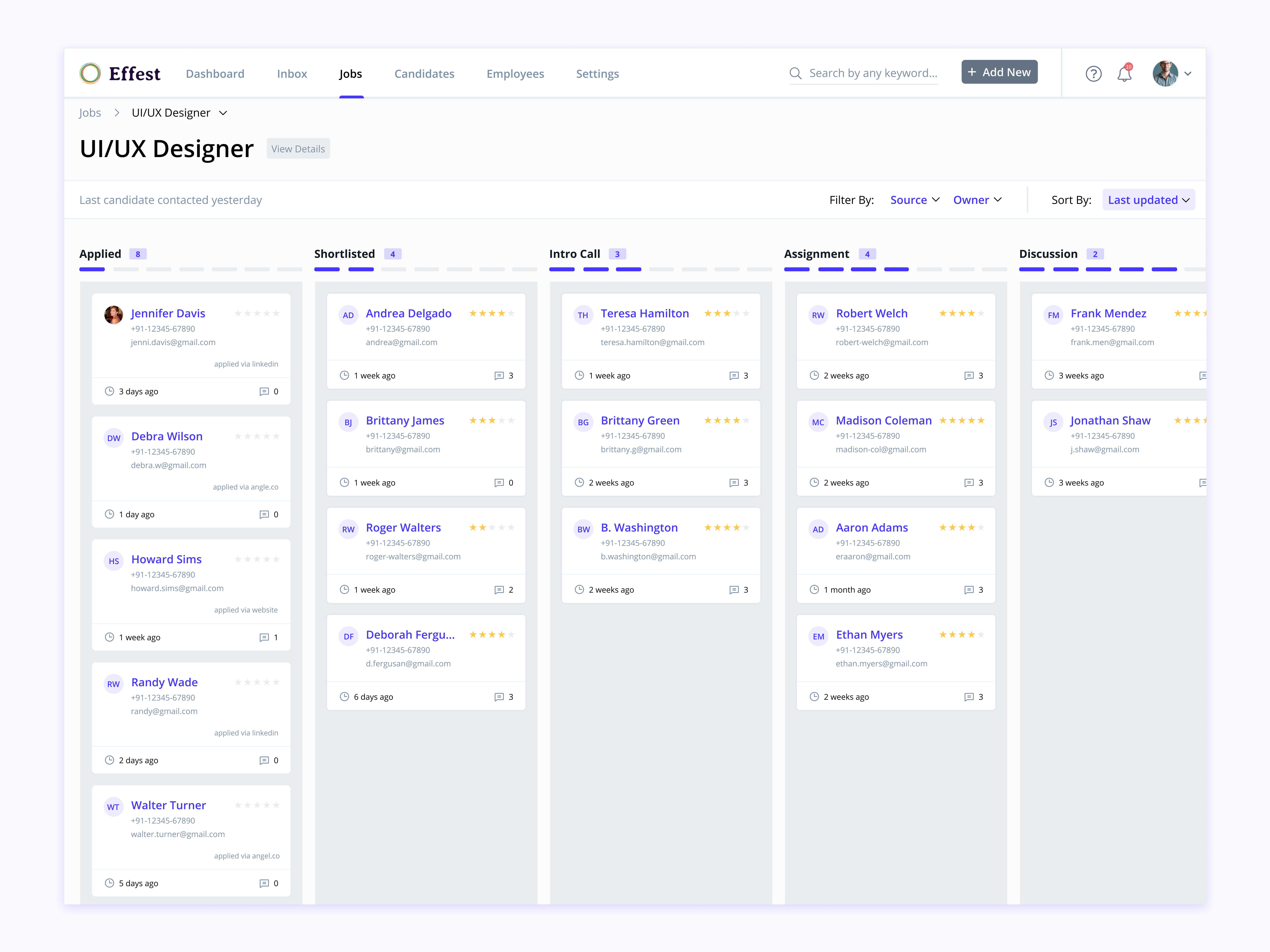
Task: Set Roger Walters rating to third star
Action: (492, 527)
